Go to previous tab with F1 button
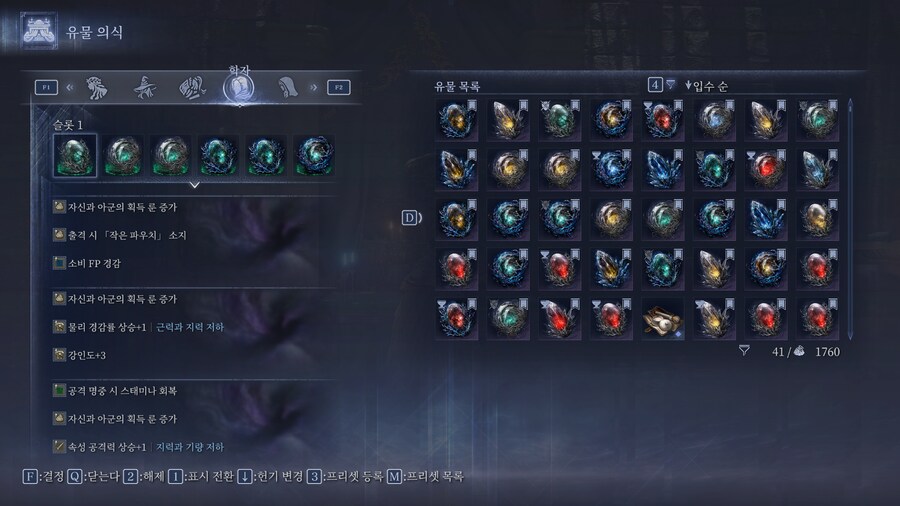900x506 pixels. [46, 87]
